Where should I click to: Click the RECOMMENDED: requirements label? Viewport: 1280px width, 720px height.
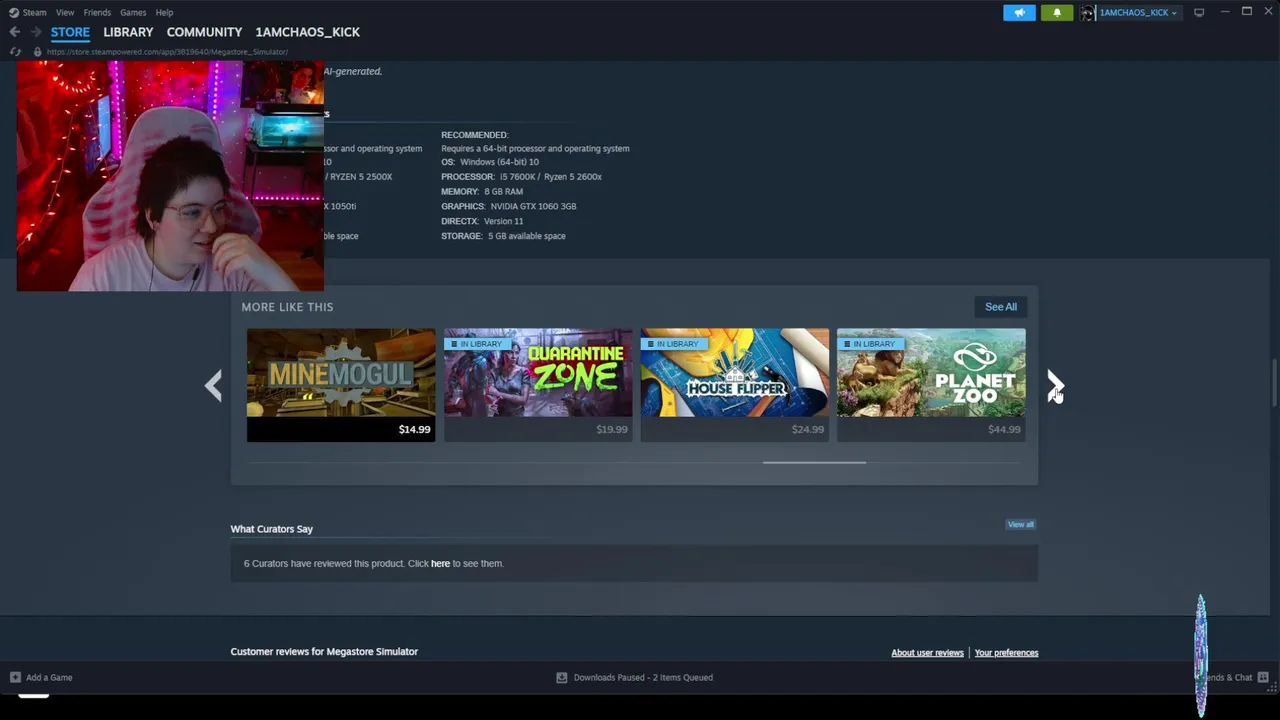click(x=475, y=135)
